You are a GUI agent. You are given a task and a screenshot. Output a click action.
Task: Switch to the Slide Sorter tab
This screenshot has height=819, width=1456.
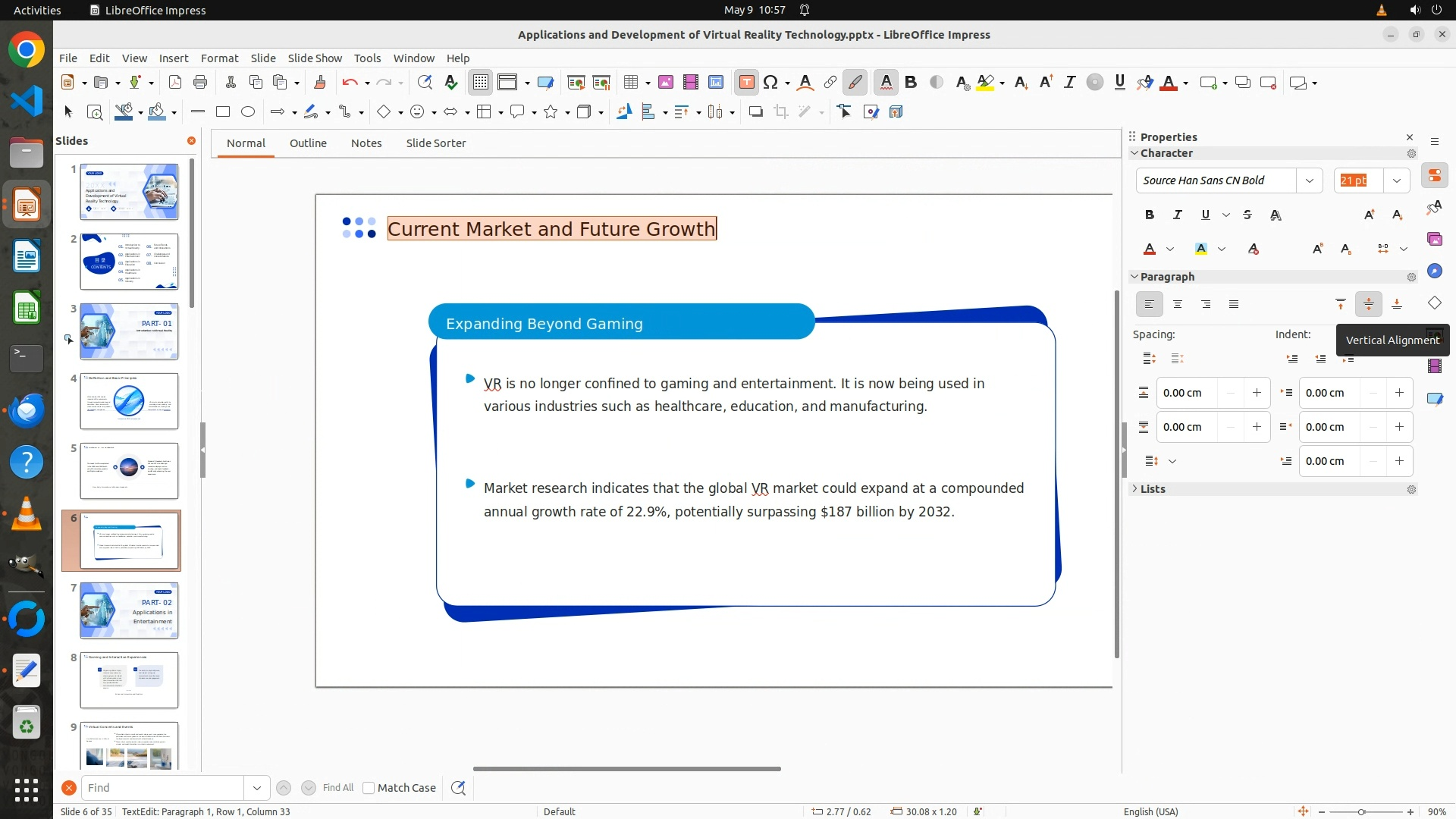435,143
